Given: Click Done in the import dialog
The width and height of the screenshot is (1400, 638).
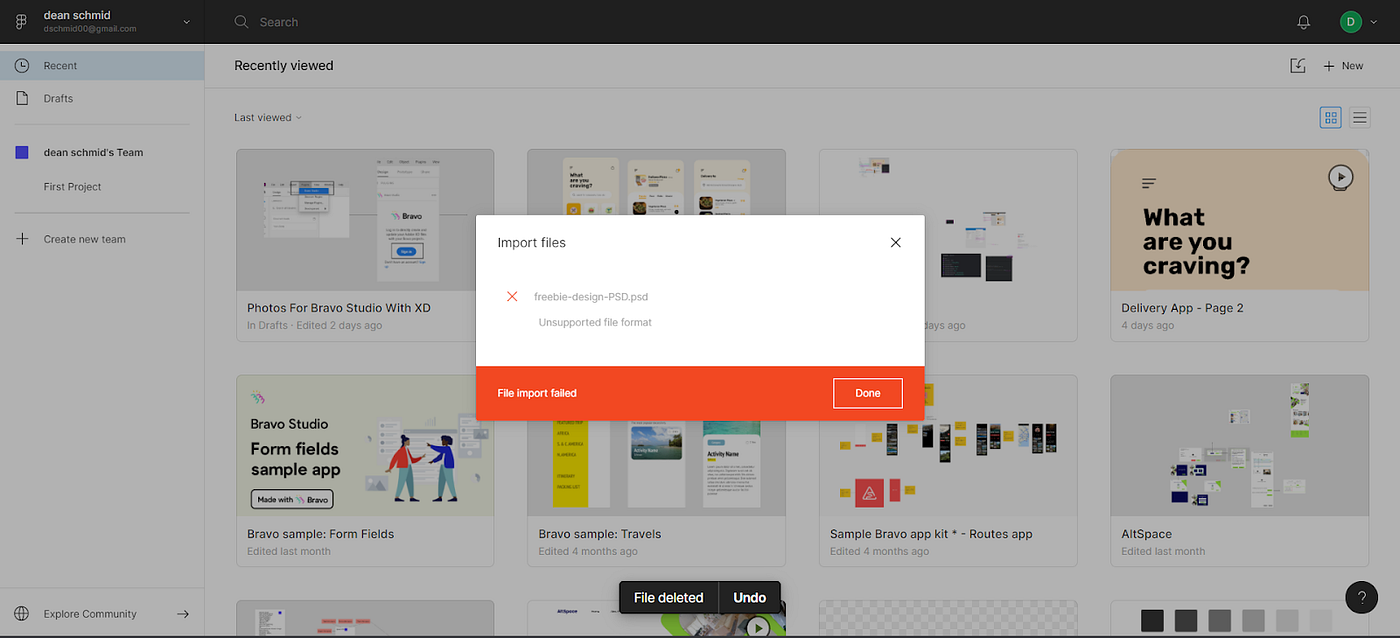Looking at the screenshot, I should (x=868, y=393).
